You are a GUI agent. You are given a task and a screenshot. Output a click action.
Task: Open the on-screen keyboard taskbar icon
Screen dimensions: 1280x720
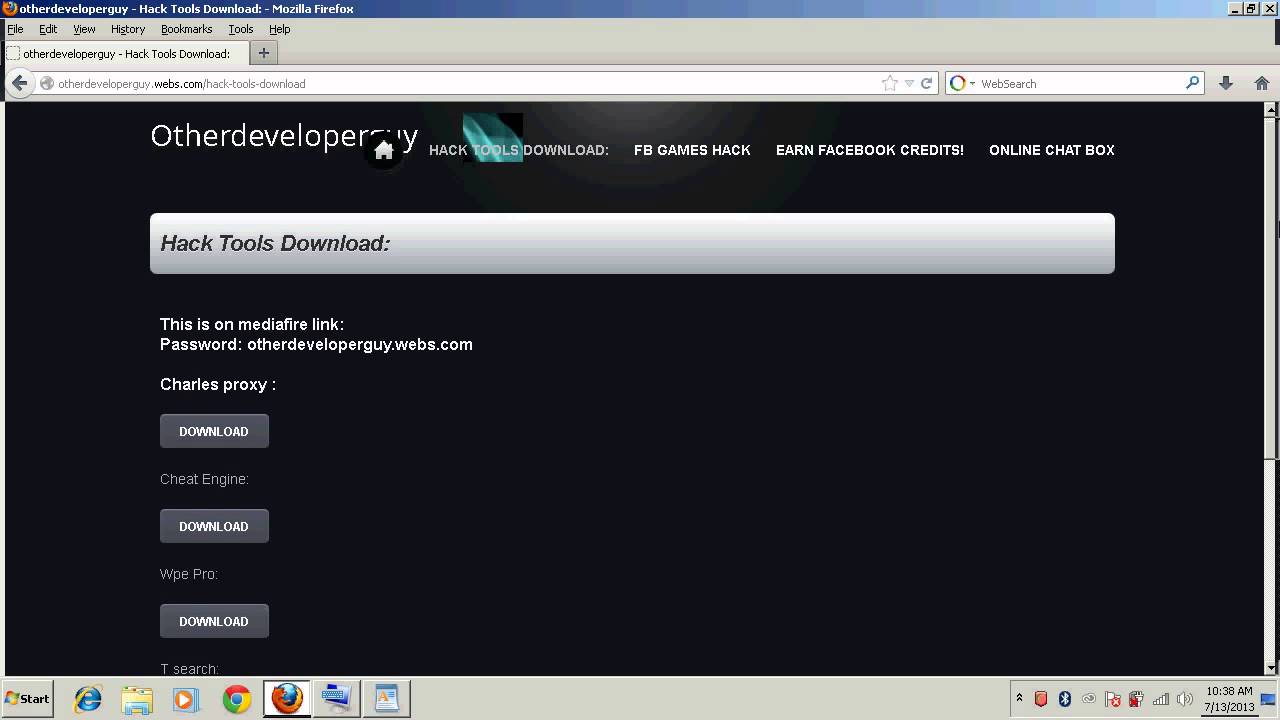336,698
